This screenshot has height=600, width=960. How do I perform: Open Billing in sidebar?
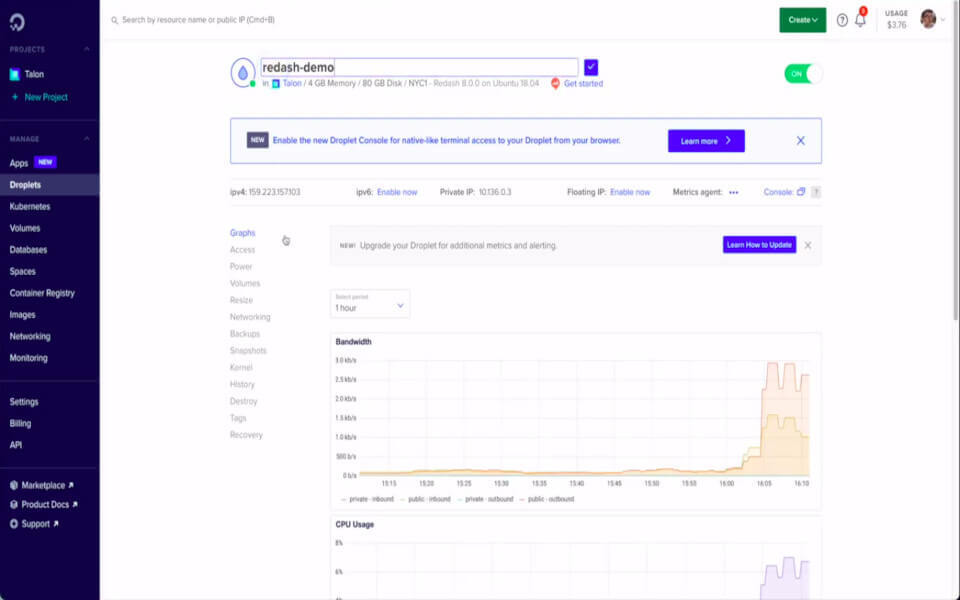point(20,423)
